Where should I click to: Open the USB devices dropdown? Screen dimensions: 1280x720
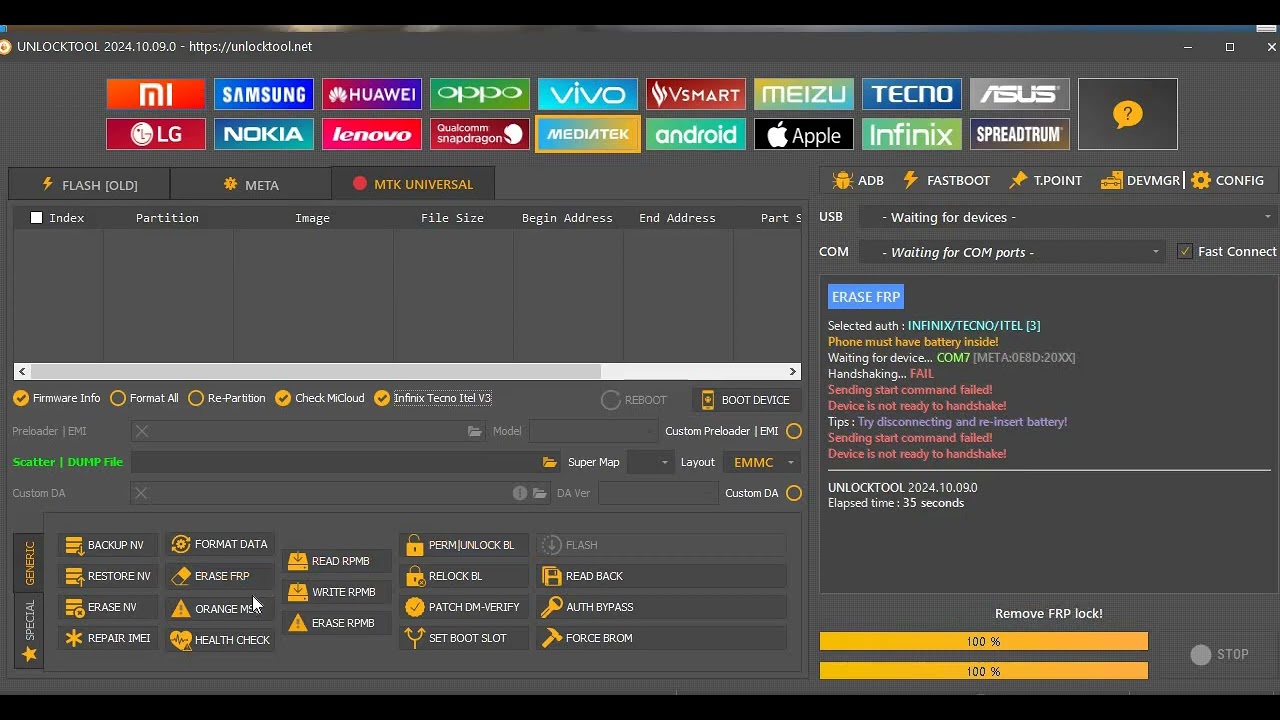coord(1068,217)
